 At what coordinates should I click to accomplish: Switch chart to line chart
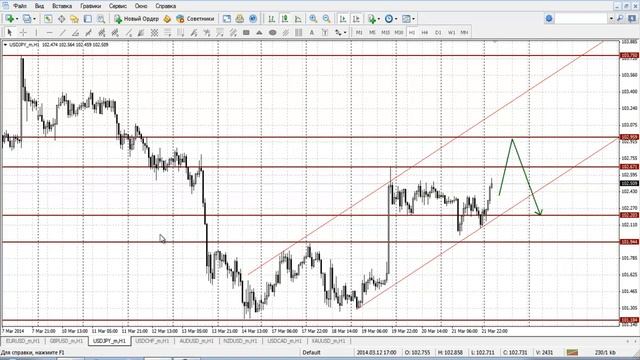click(298, 19)
